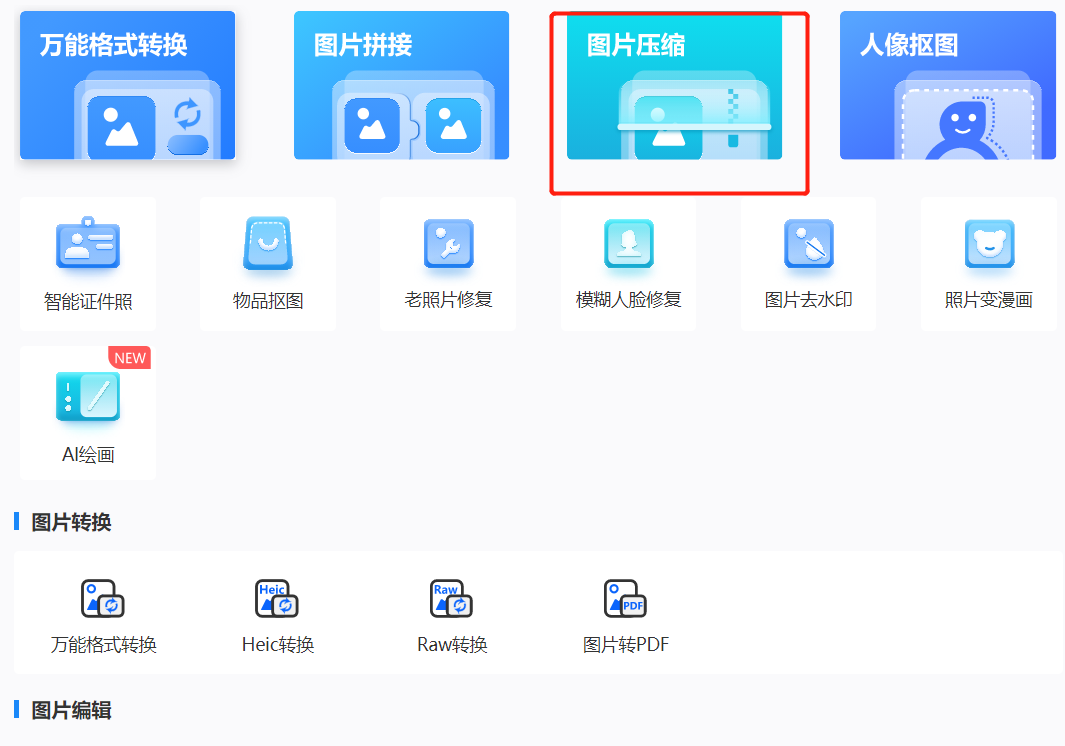Open the 智能证件照 ID photo tool
Viewport: 1065px width, 746px height.
click(87, 263)
